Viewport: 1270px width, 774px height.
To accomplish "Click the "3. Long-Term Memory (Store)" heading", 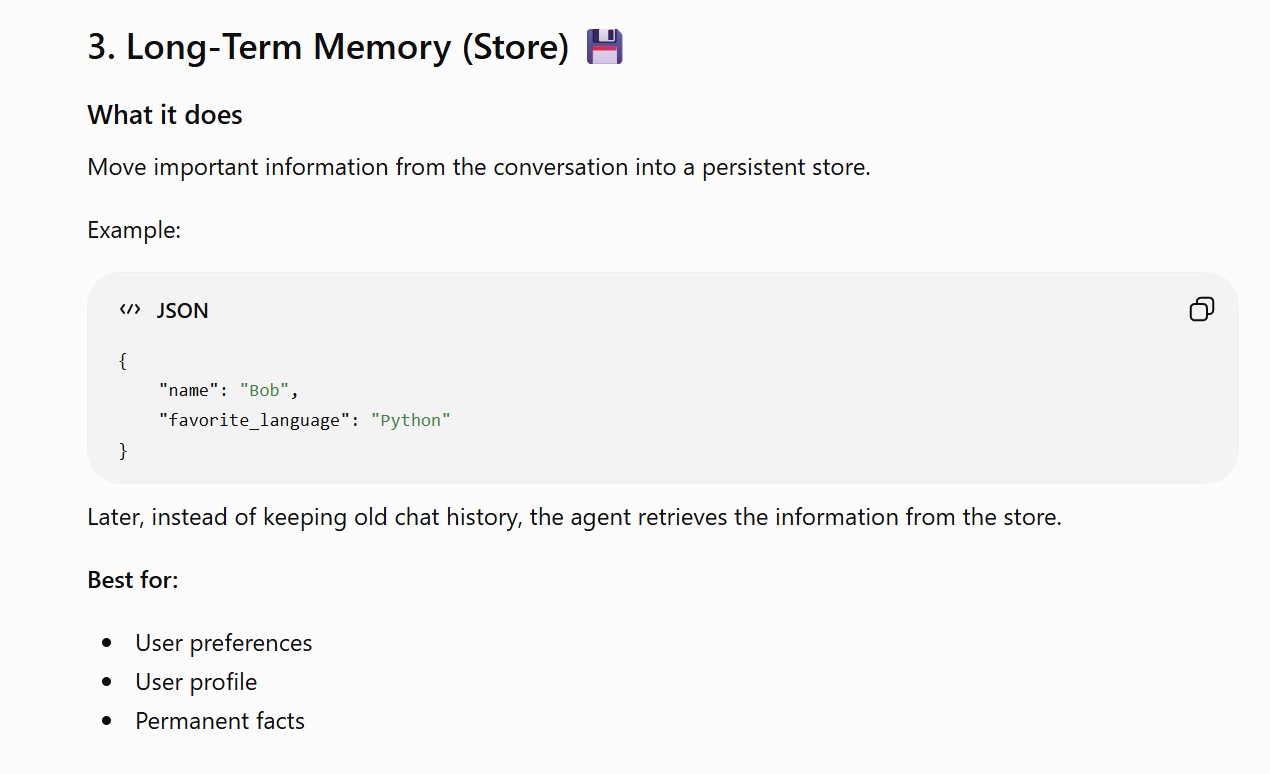I will click(328, 47).
